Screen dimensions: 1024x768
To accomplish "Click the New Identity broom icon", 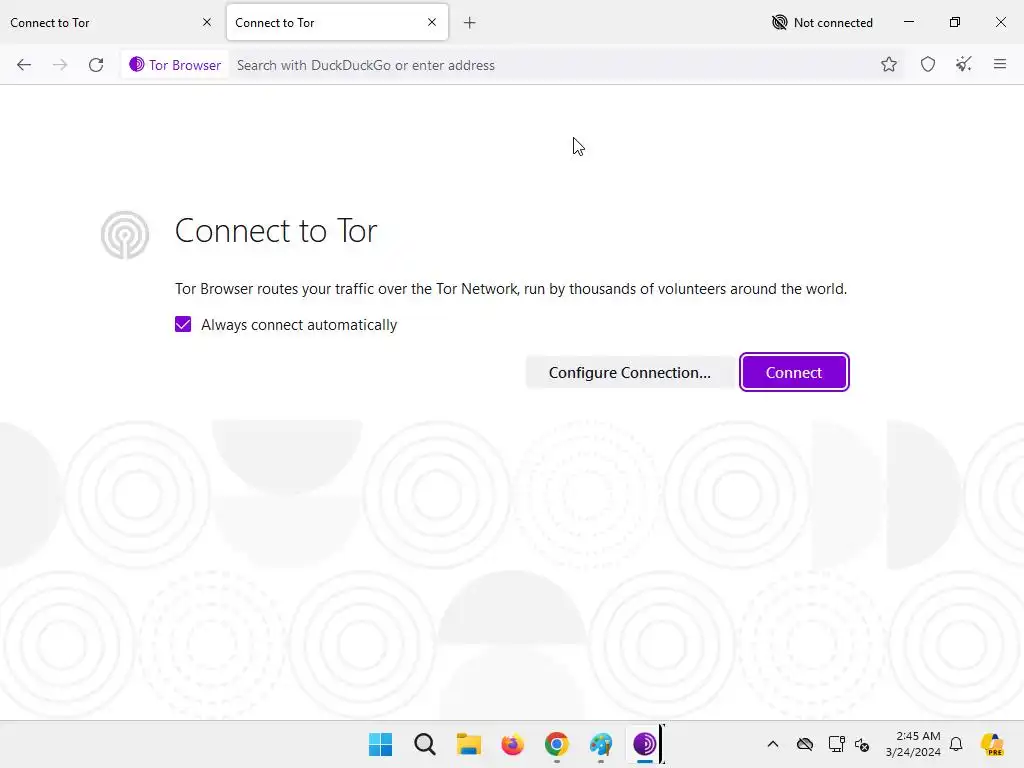I will 963,65.
